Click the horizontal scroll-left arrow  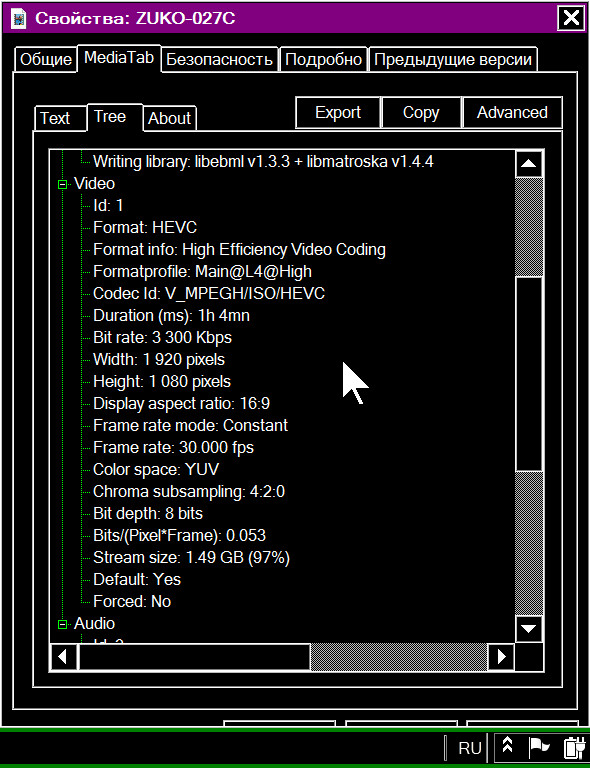point(63,657)
